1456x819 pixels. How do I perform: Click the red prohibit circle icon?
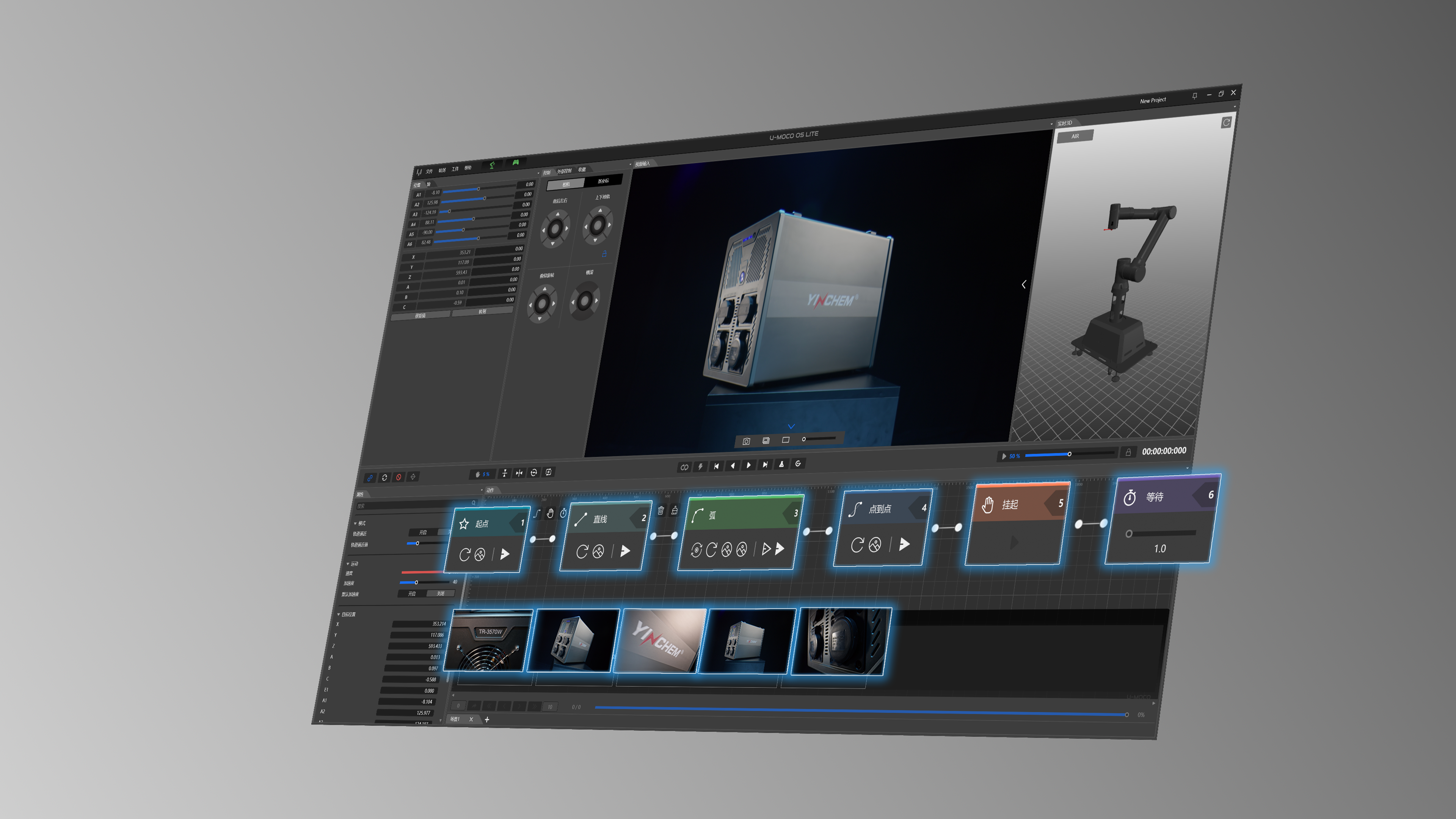pos(399,478)
